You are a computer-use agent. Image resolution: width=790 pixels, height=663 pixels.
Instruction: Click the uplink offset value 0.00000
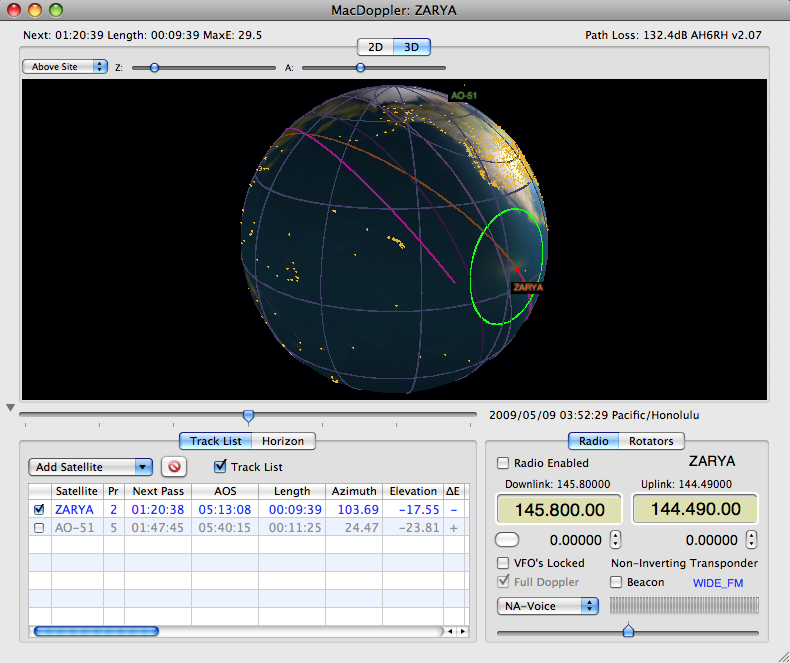tap(711, 540)
